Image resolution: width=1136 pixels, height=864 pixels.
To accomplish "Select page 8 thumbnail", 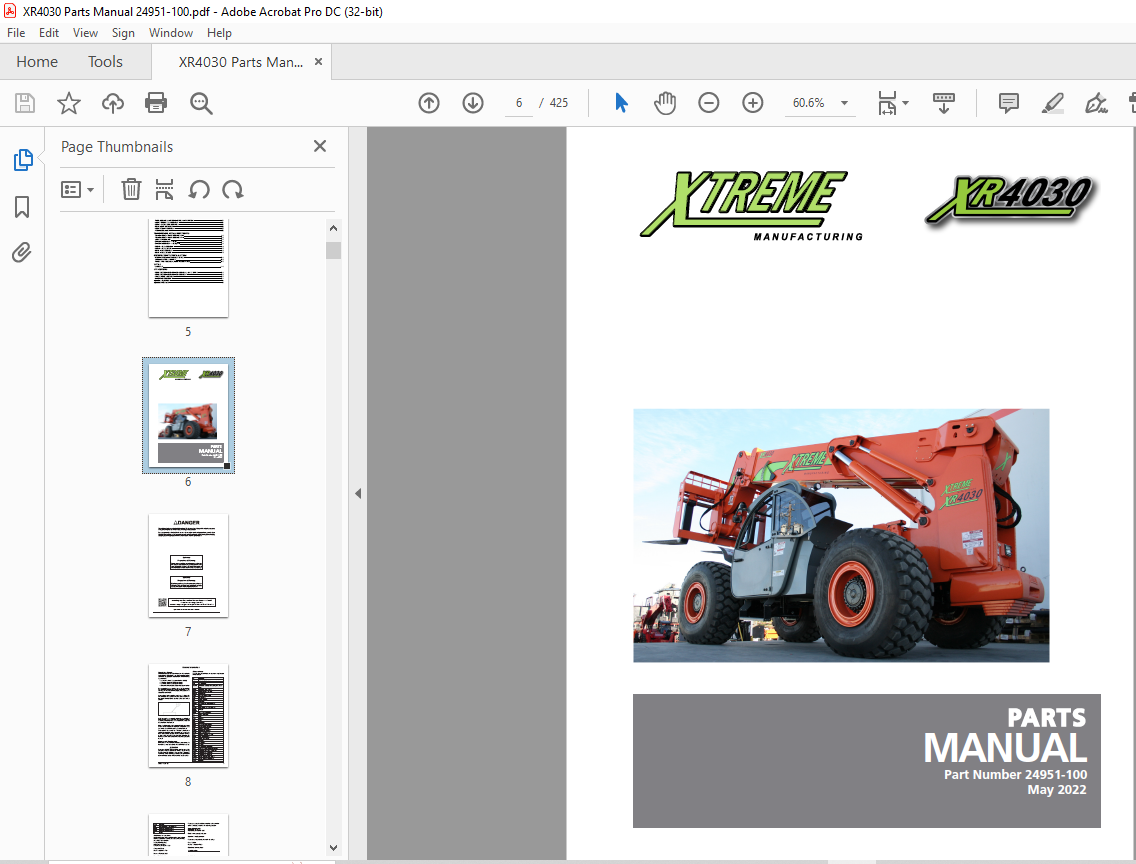I will 188,716.
